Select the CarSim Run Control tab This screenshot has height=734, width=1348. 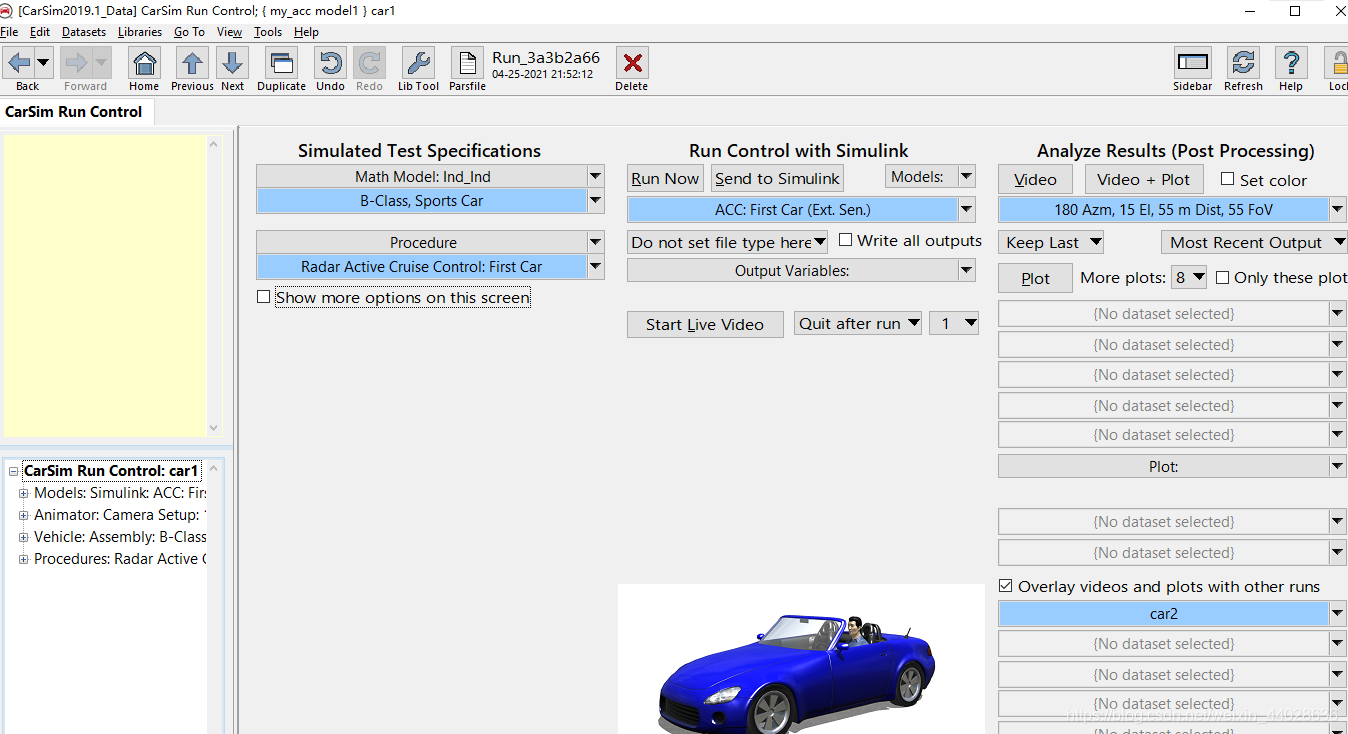(x=74, y=112)
